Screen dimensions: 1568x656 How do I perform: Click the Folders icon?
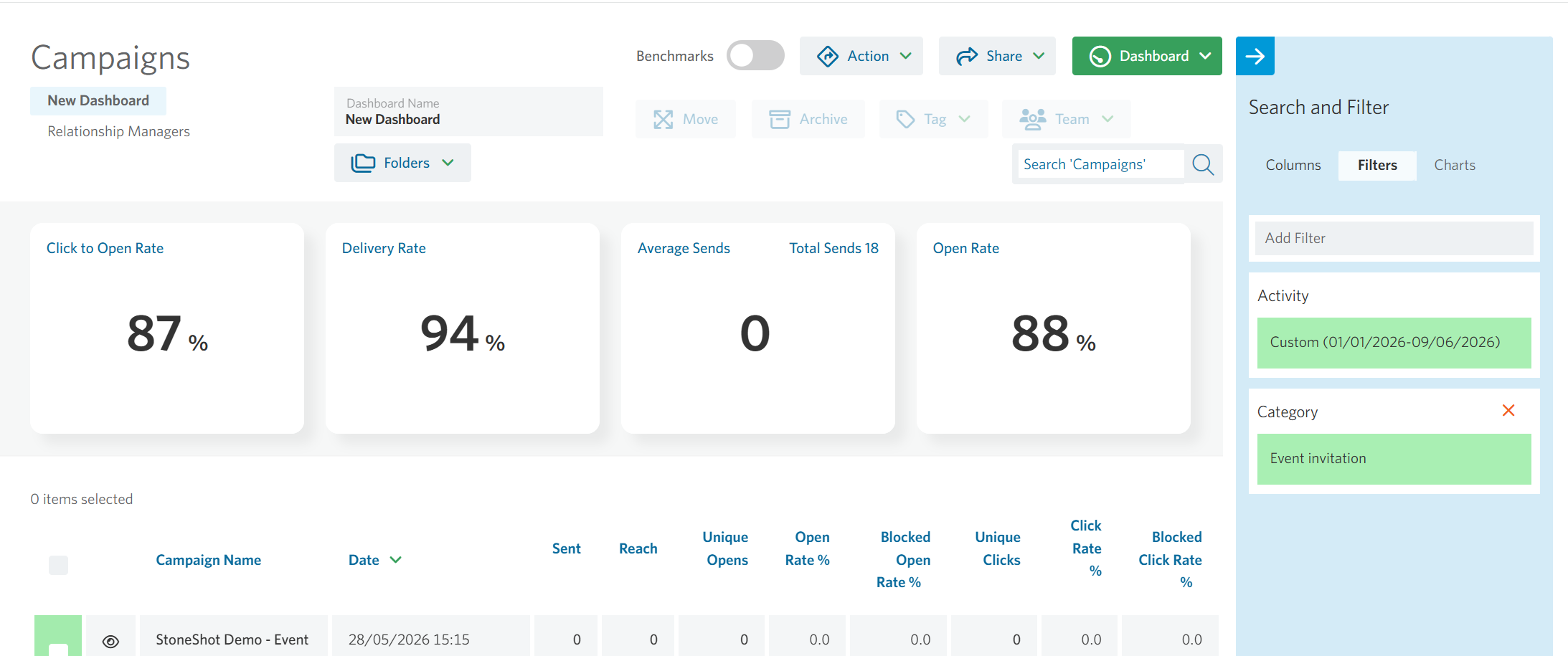(363, 163)
